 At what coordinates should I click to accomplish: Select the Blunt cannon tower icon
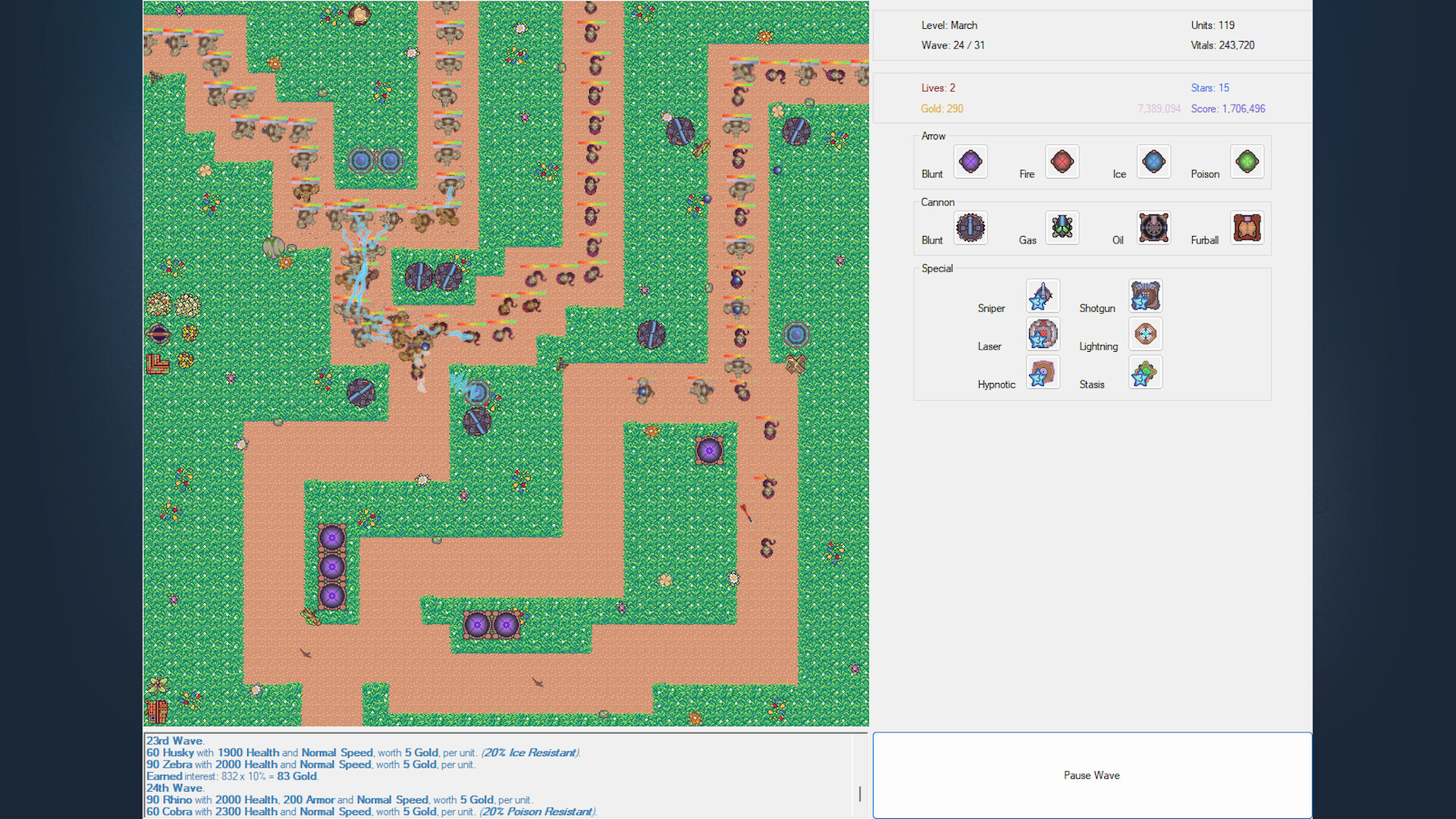point(970,227)
